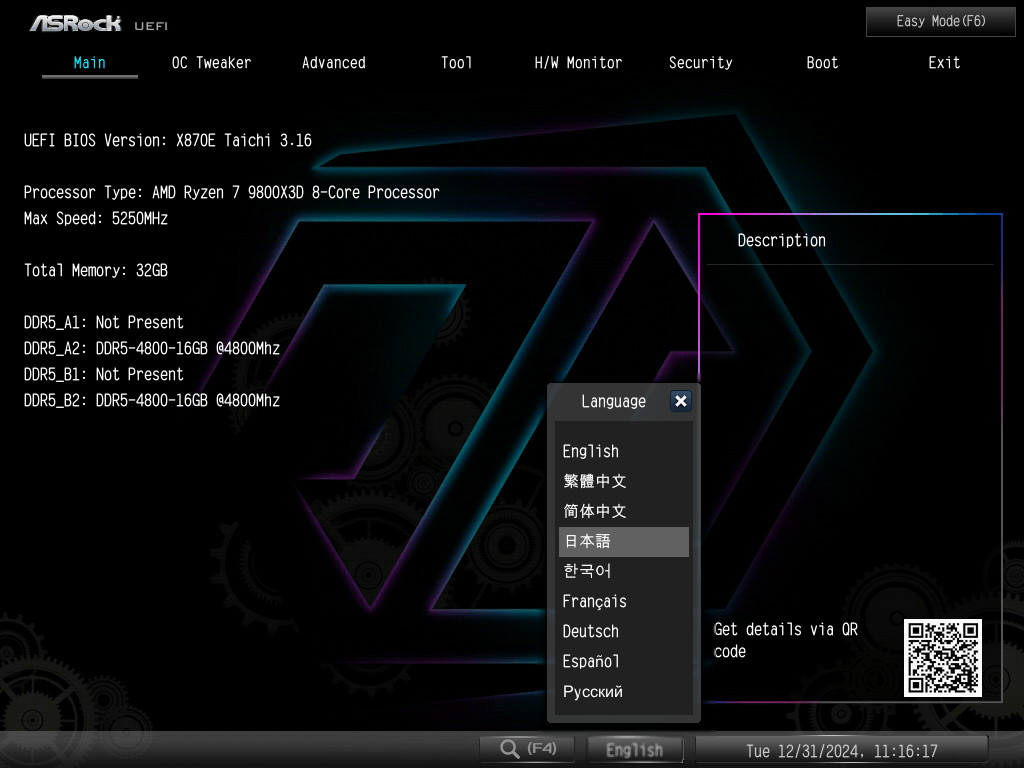This screenshot has width=1024, height=768.
Task: Open the OC Tweaker tab
Action: point(211,63)
